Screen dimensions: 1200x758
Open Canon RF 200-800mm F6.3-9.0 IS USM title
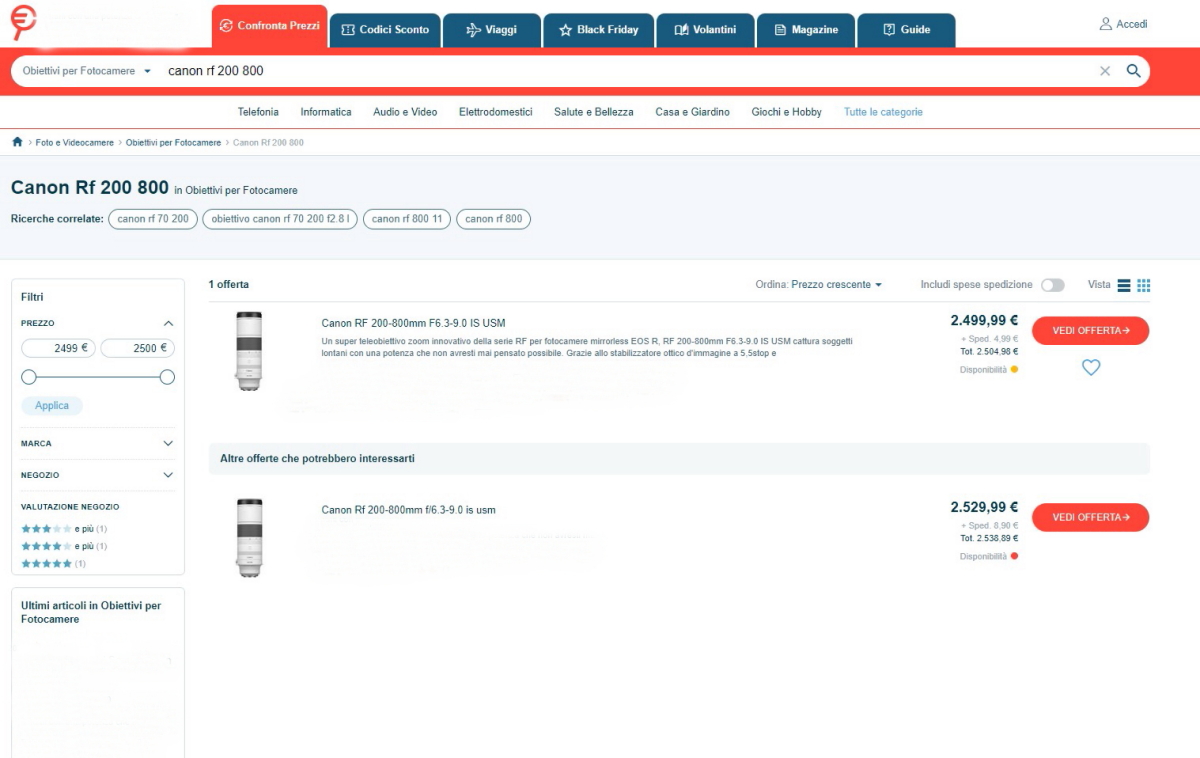pos(413,323)
